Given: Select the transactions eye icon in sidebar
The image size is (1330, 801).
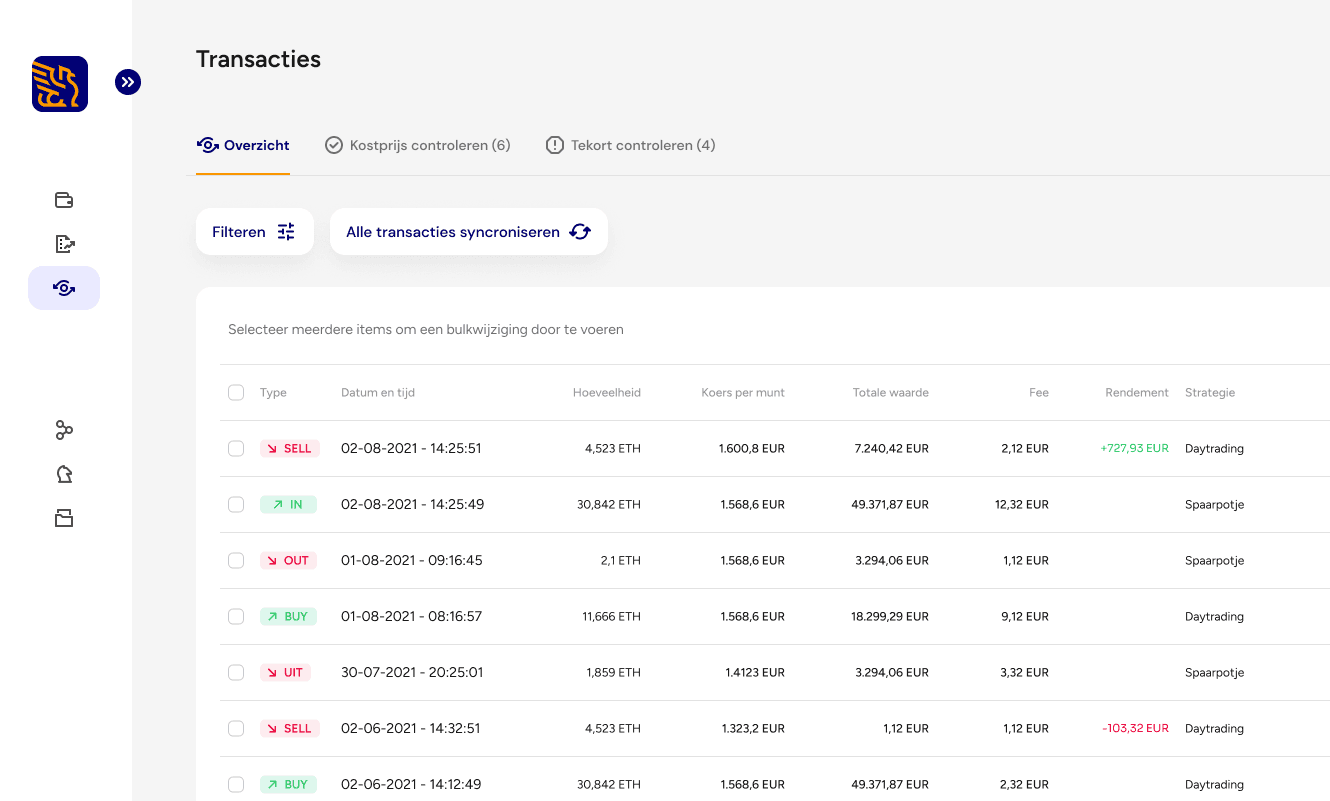Looking at the screenshot, I should (x=64, y=288).
